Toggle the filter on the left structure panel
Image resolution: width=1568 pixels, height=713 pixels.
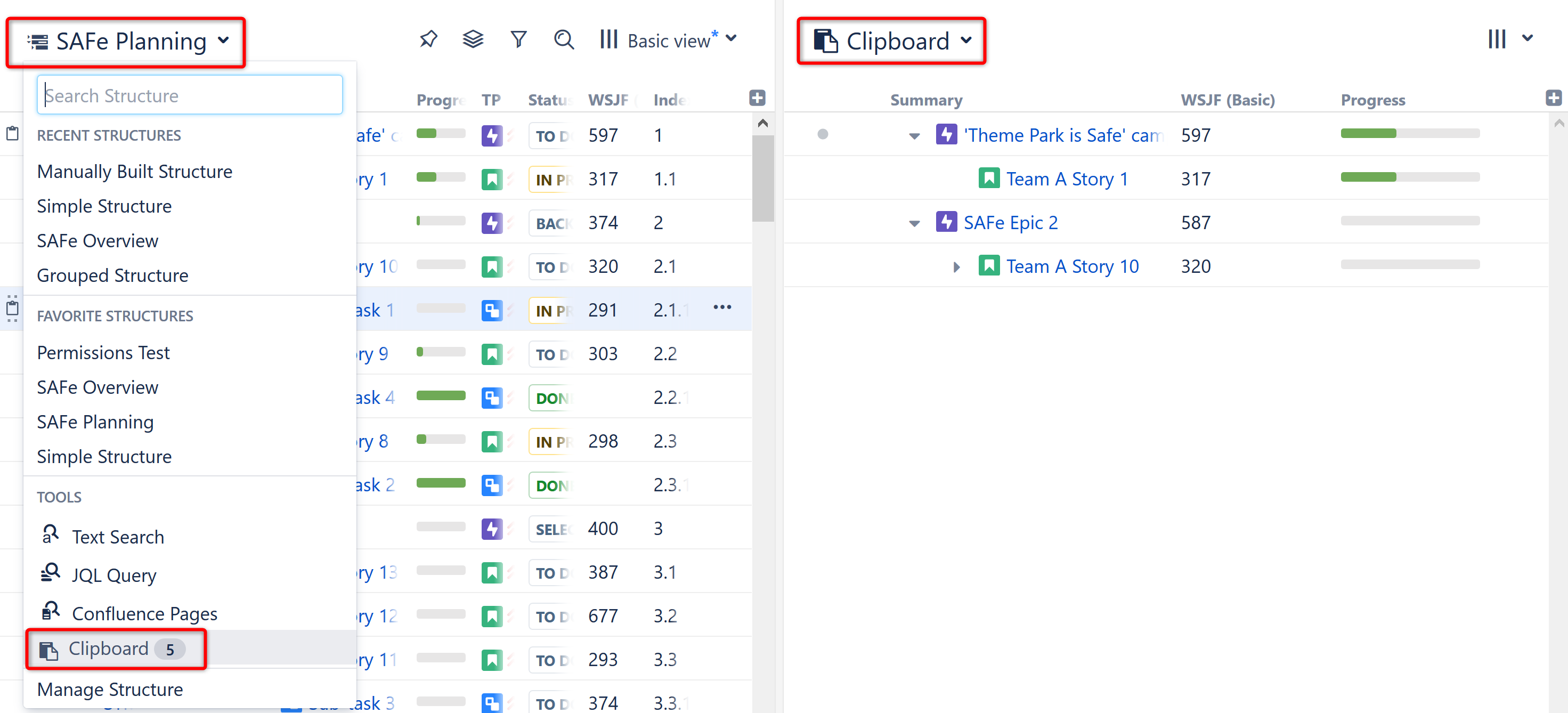518,38
